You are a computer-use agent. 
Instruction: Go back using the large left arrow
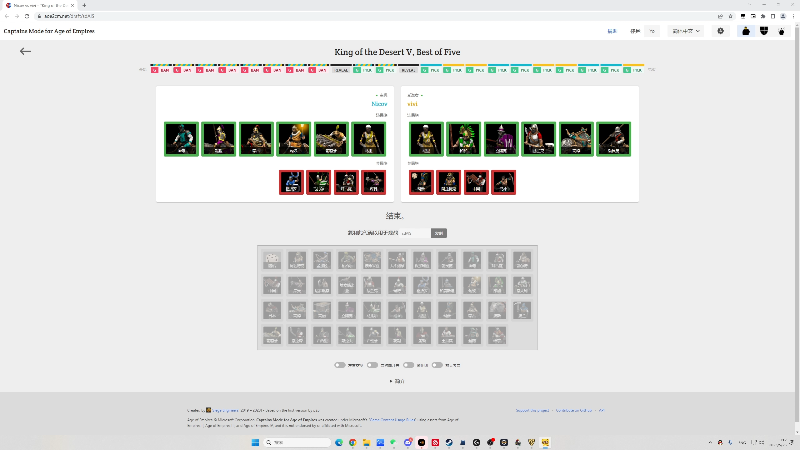25,51
